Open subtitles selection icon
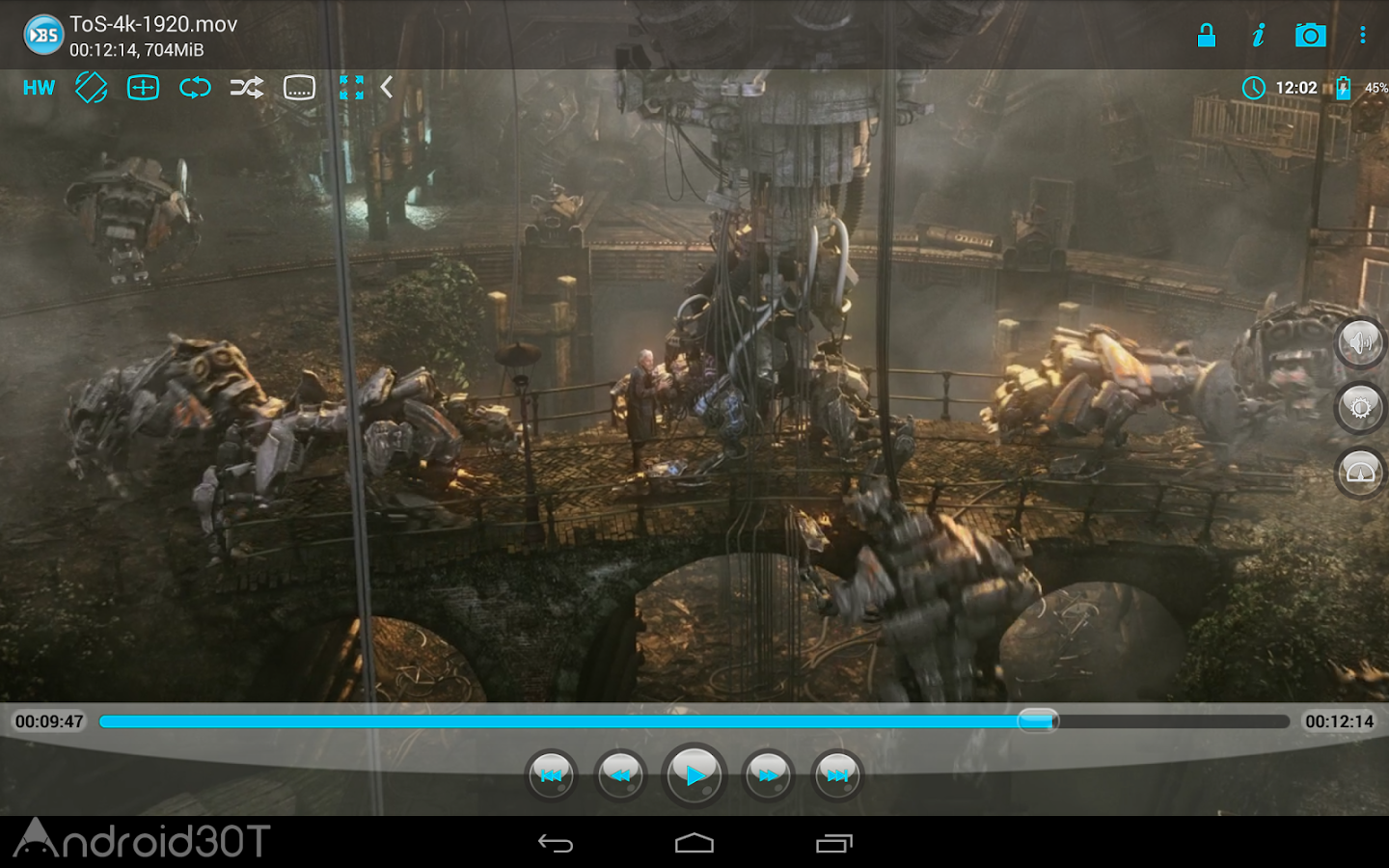The width and height of the screenshot is (1389, 868). [x=299, y=88]
